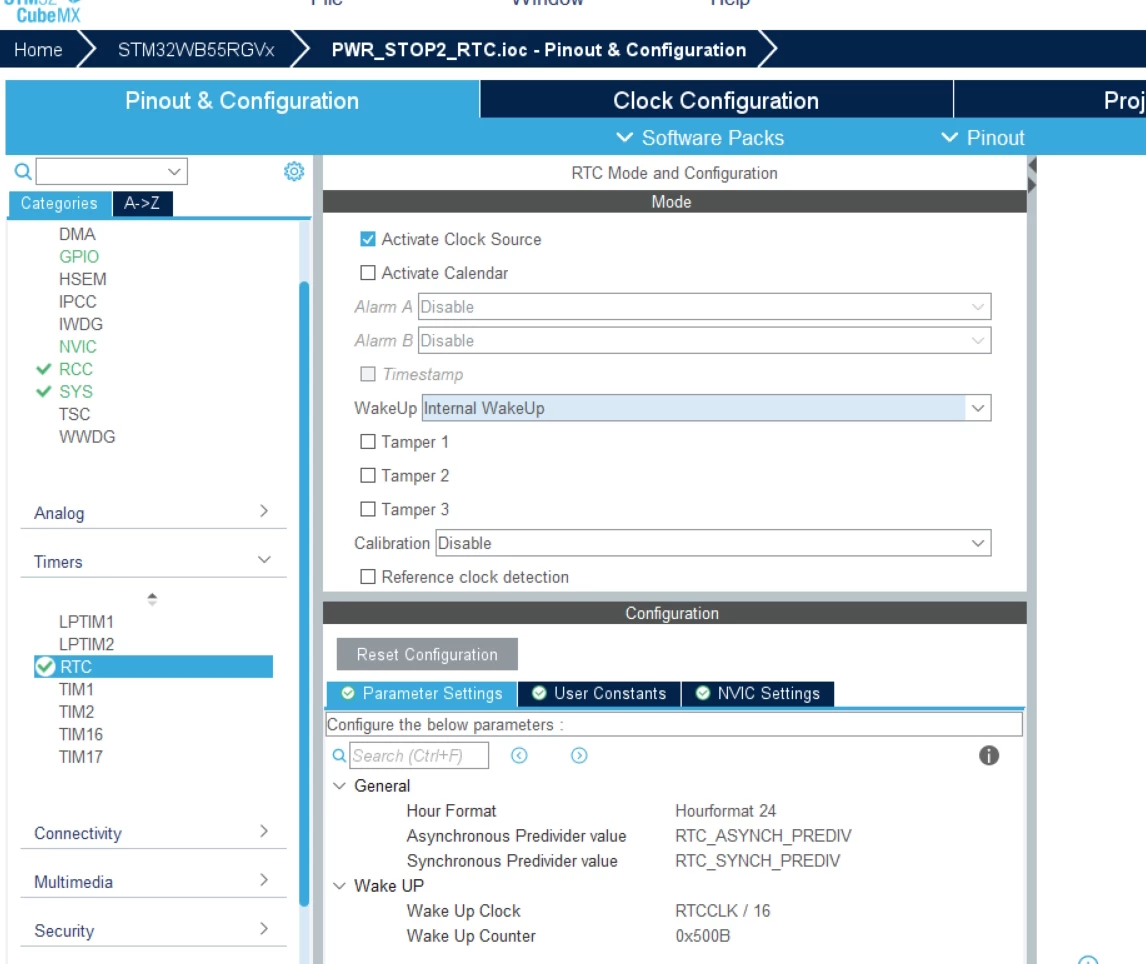Open the User Constants tab

(x=599, y=694)
